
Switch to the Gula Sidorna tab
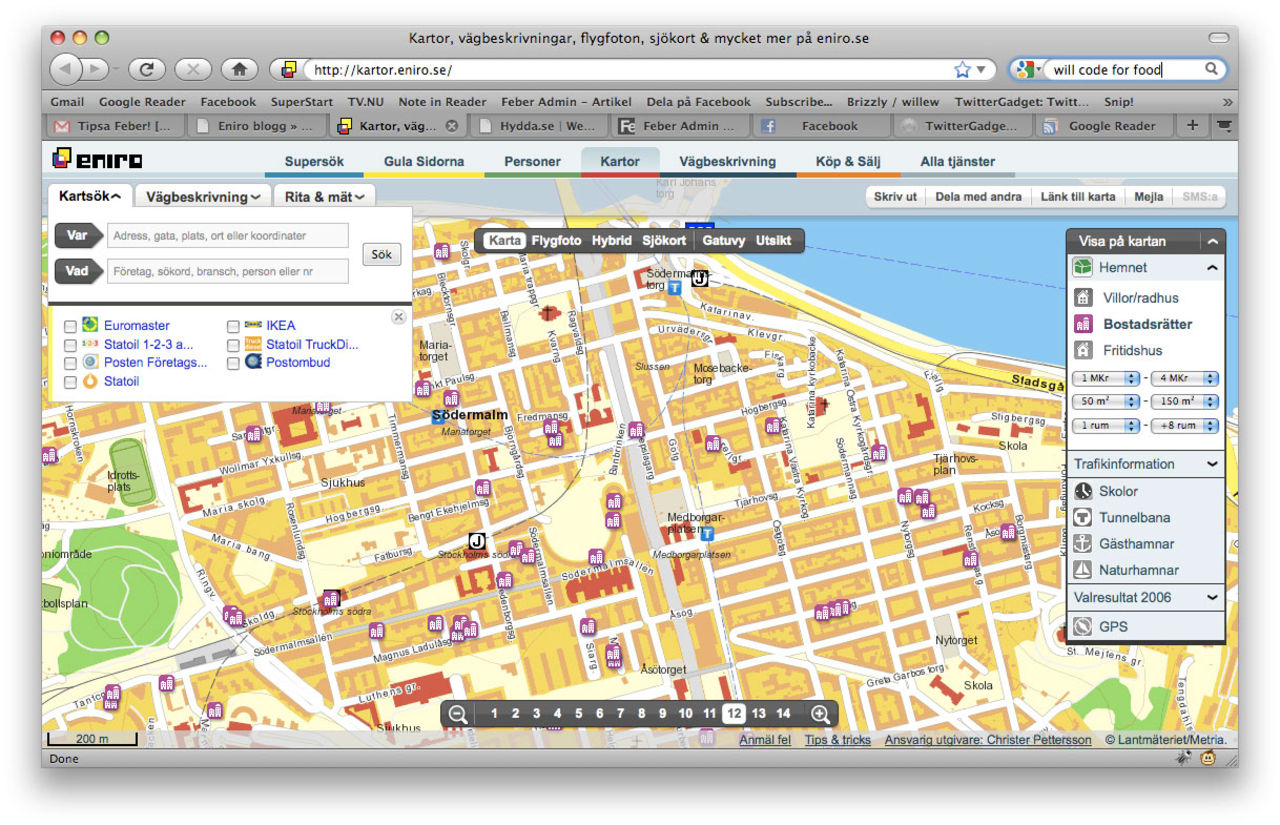click(423, 161)
